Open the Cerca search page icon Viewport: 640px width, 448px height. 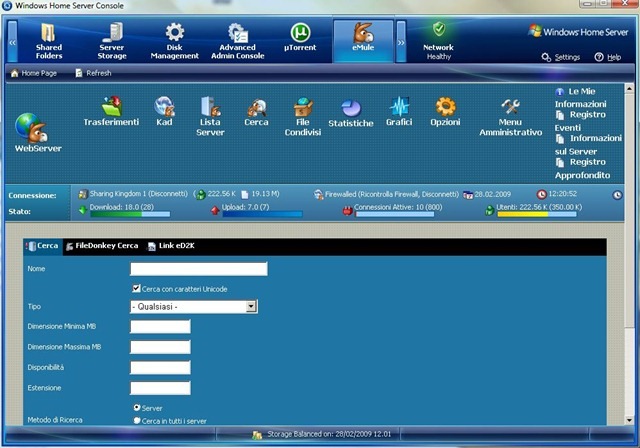(x=256, y=111)
